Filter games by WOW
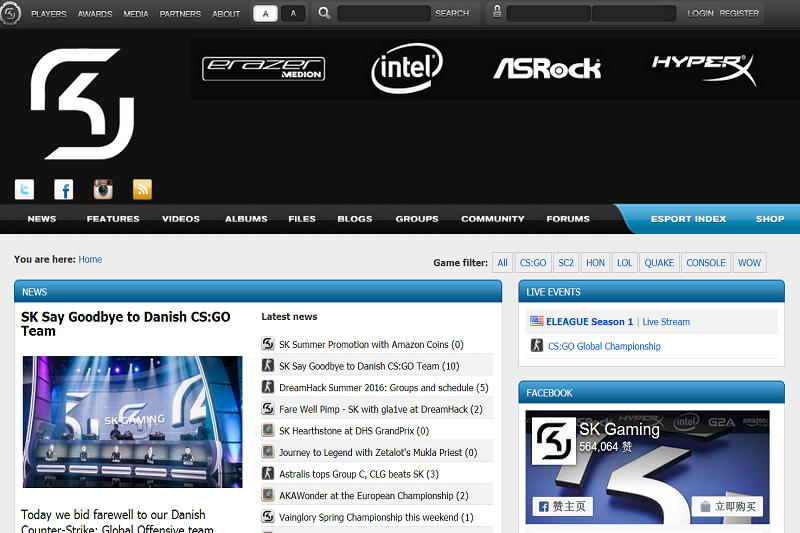The width and height of the screenshot is (800, 533). [749, 263]
